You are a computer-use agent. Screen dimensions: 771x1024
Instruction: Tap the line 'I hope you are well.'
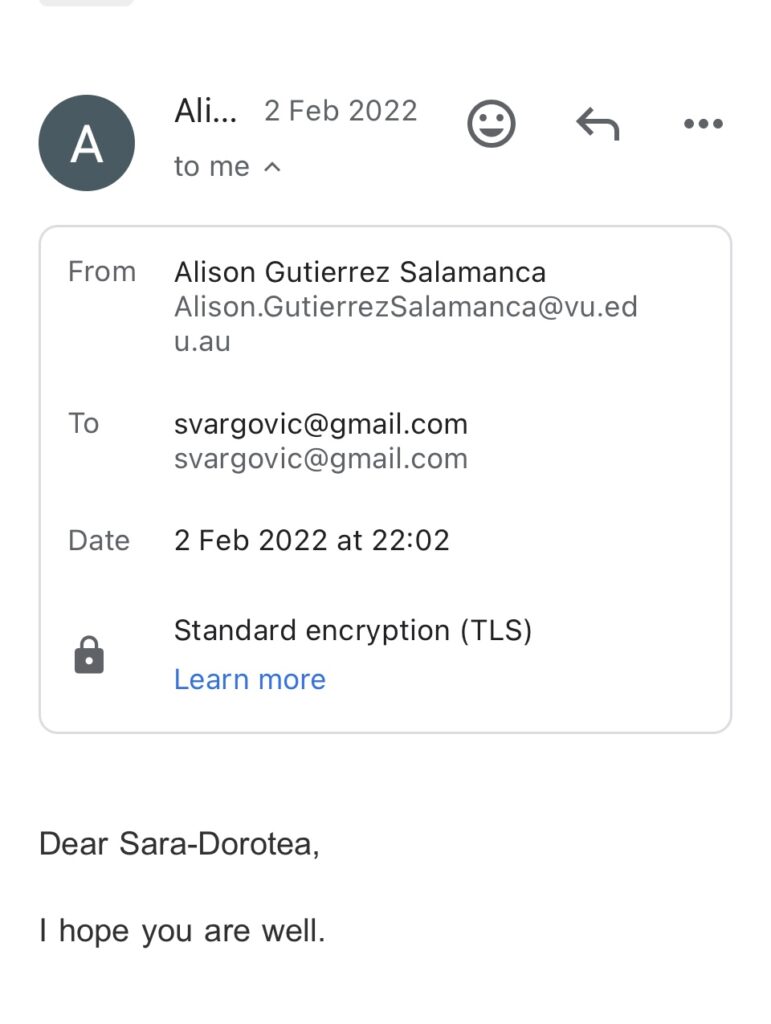pyautogui.click(x=181, y=931)
